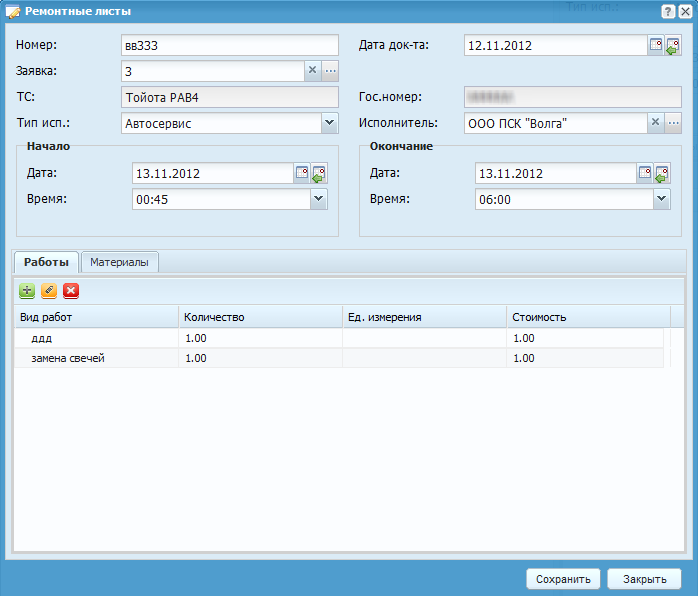The height and width of the screenshot is (596, 698).
Task: Sort by Ед. измерения column header
Action: tap(425, 317)
